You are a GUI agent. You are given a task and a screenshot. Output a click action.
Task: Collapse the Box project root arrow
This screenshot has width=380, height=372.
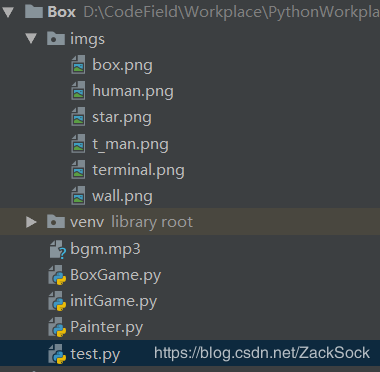point(8,12)
